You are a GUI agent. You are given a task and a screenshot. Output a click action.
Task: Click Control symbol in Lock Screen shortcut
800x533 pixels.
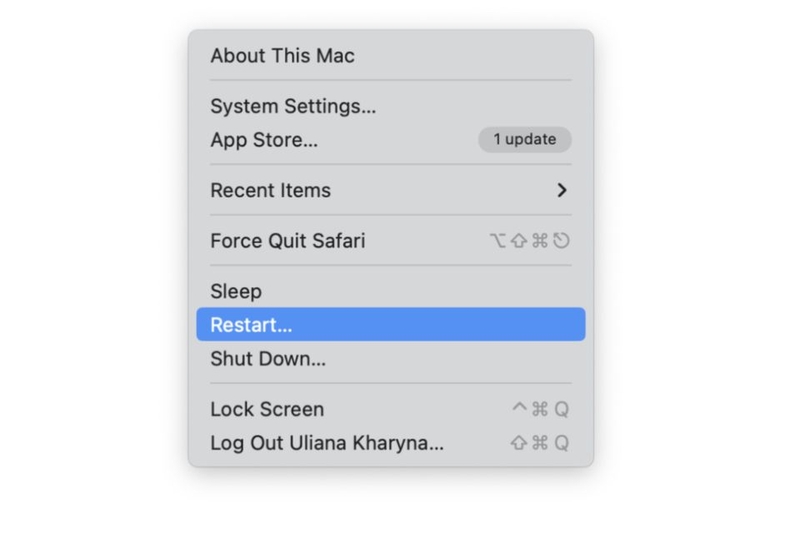pyautogui.click(x=519, y=409)
